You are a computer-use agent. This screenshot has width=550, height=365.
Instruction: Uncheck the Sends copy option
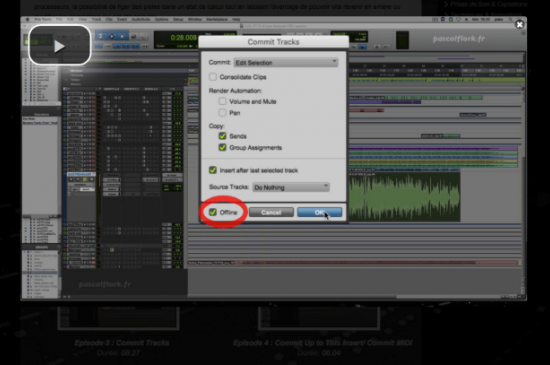pyautogui.click(x=222, y=136)
